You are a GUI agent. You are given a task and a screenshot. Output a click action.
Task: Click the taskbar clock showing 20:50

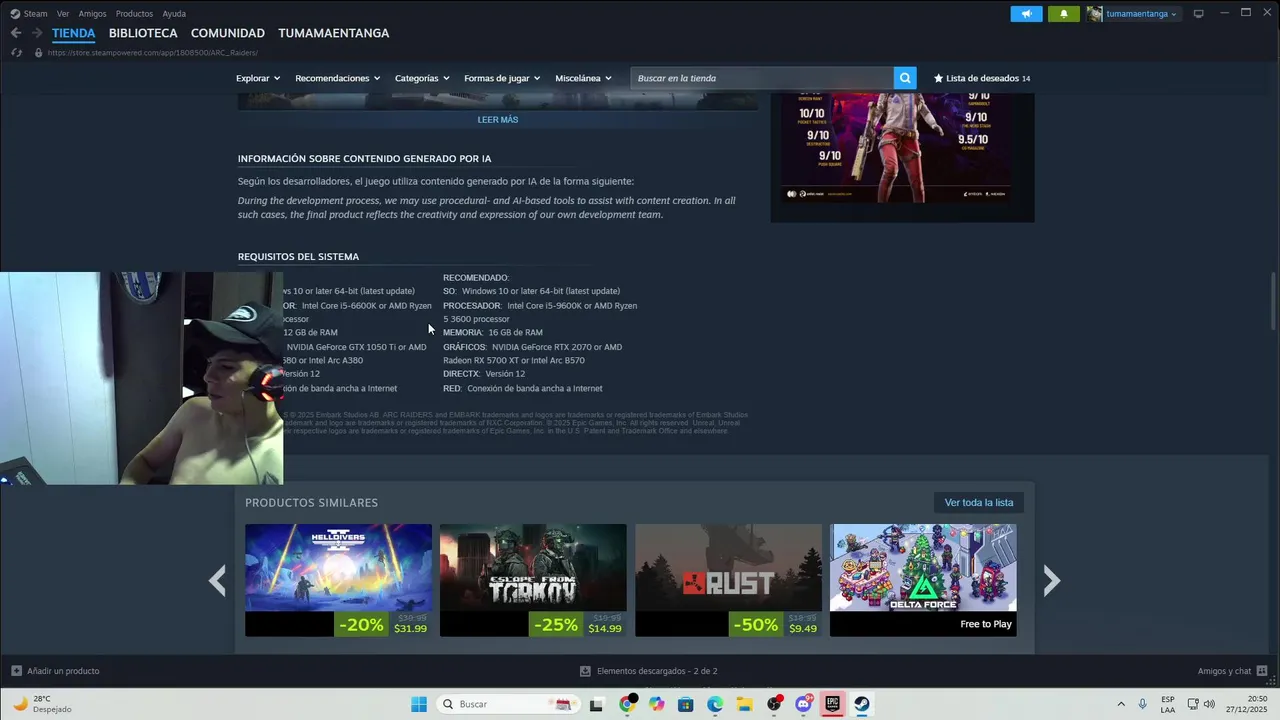coord(1248,704)
